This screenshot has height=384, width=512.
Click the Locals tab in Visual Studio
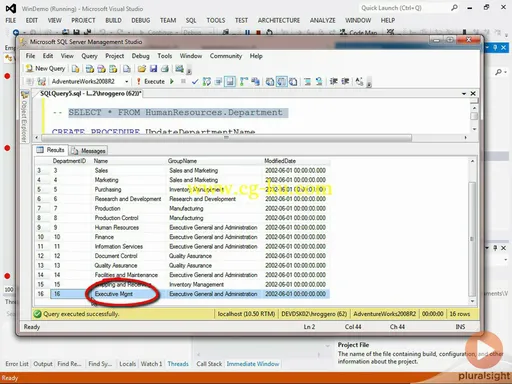(128, 364)
